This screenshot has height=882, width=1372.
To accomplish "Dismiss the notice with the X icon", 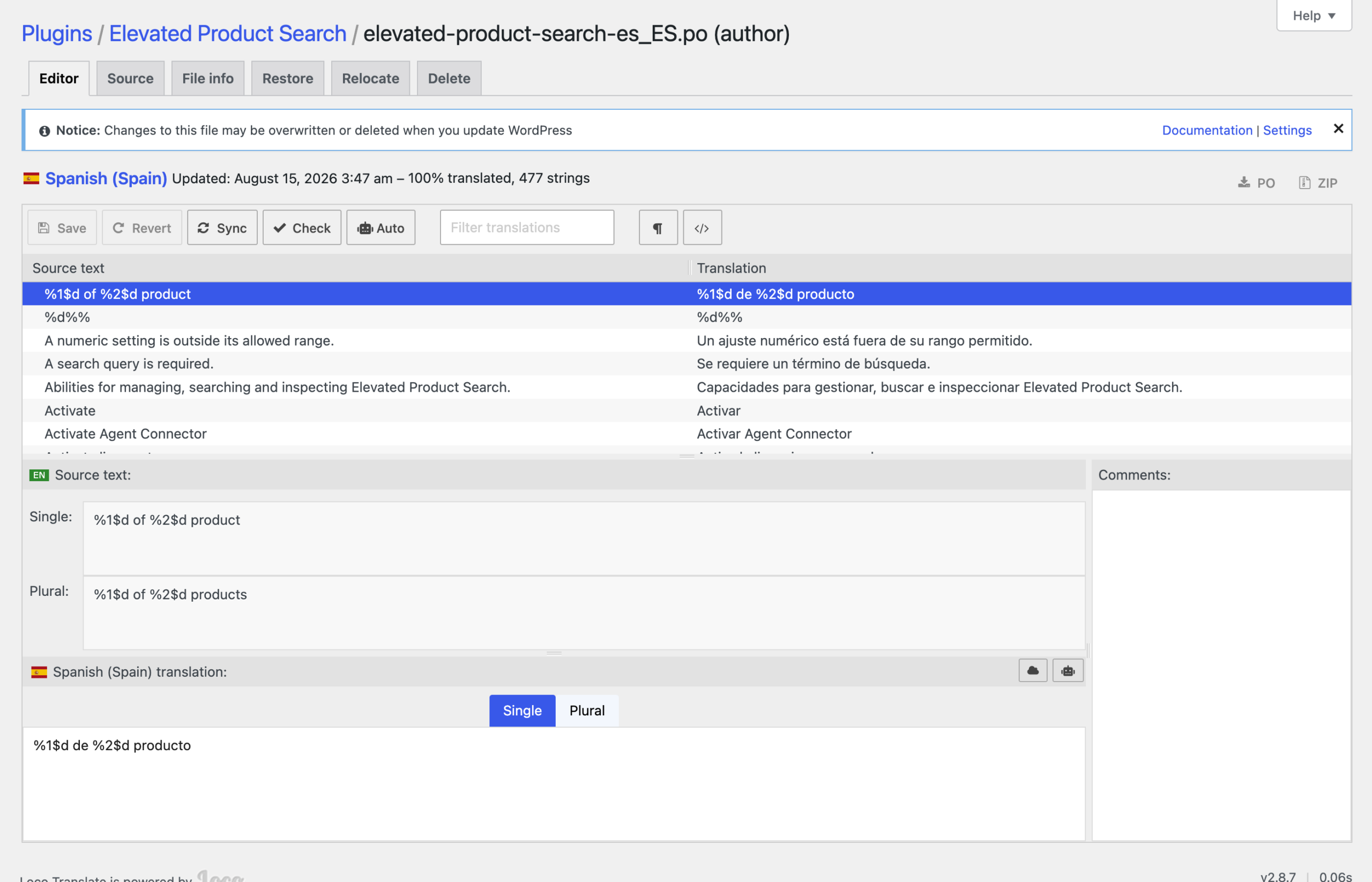I will [1338, 129].
